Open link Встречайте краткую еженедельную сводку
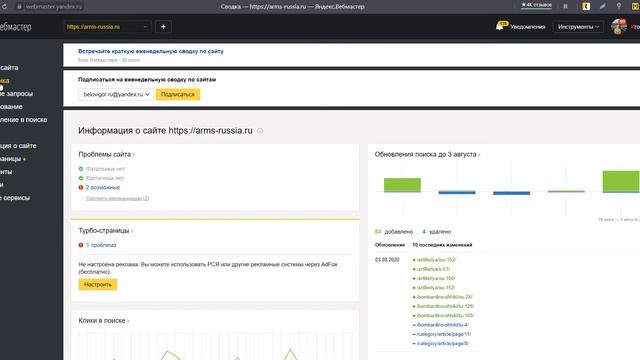640x360 pixels. coord(151,51)
